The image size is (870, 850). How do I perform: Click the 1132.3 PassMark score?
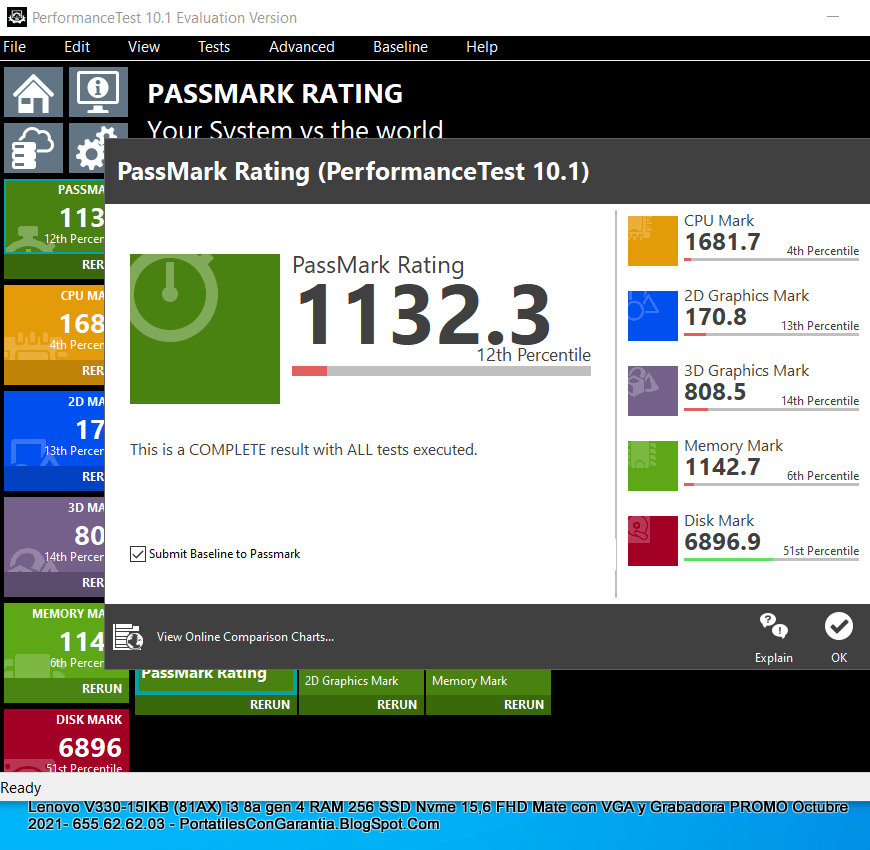click(x=423, y=315)
